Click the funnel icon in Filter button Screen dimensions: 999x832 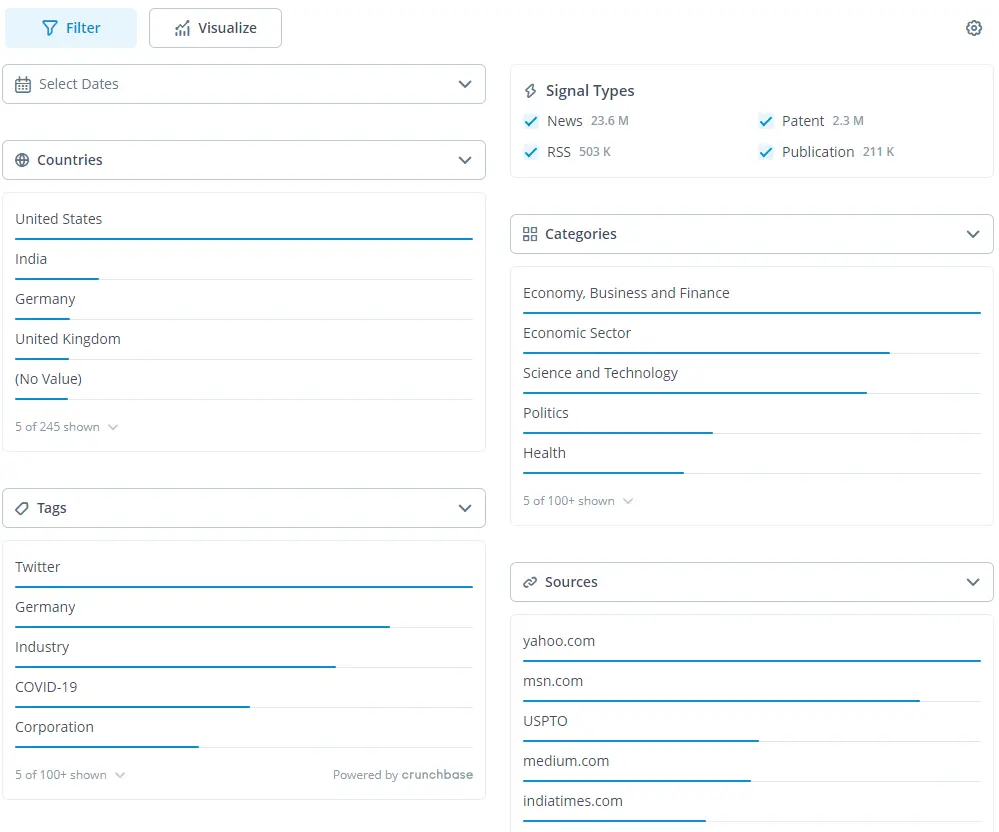(50, 28)
